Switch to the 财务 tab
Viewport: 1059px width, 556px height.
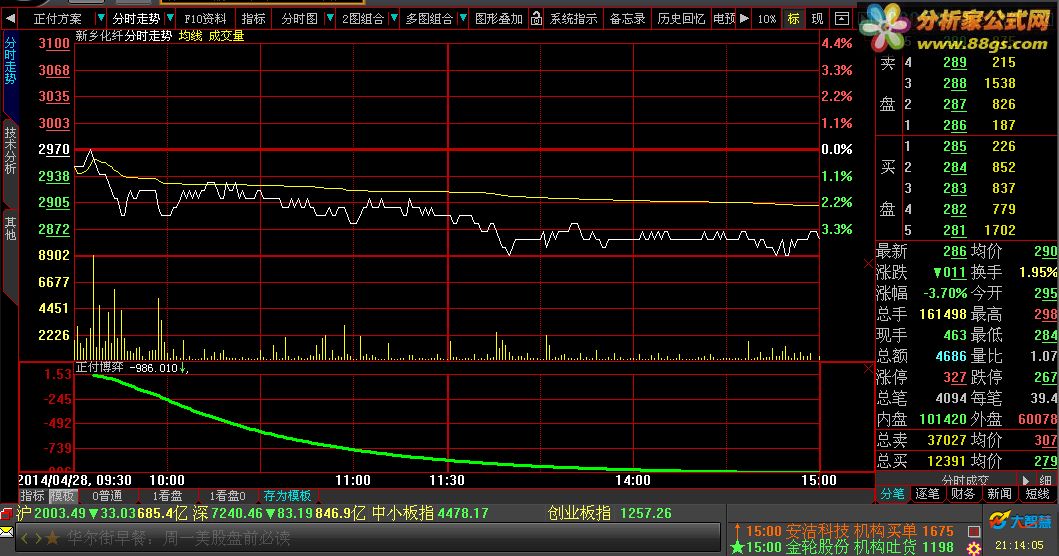(x=962, y=495)
